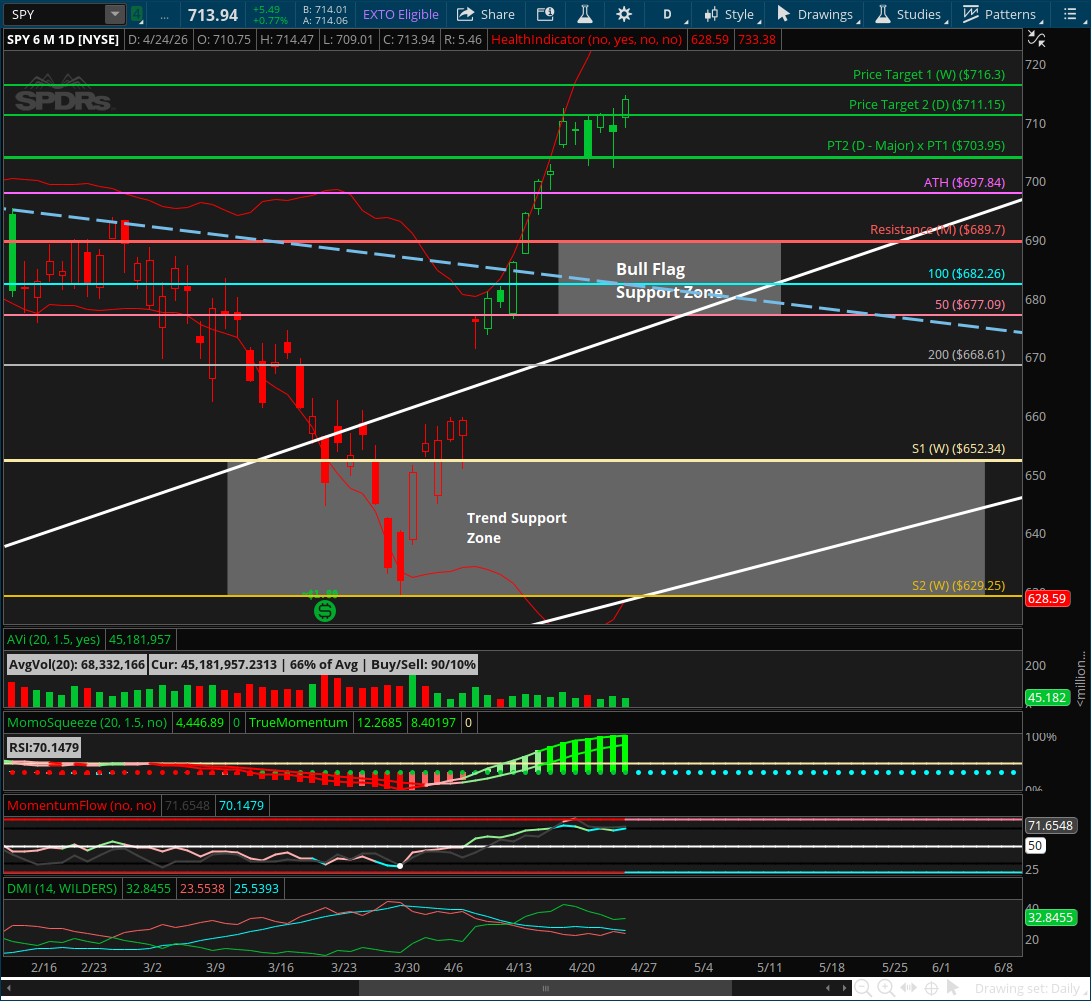The width and height of the screenshot is (1091, 1001).
Task: Click the 3/30 date on time axis
Action: pos(407,968)
